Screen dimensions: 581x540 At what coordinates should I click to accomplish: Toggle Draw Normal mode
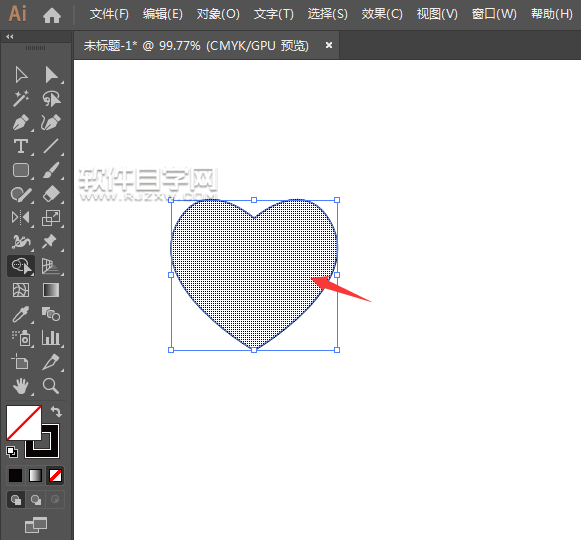pyautogui.click(x=16, y=500)
